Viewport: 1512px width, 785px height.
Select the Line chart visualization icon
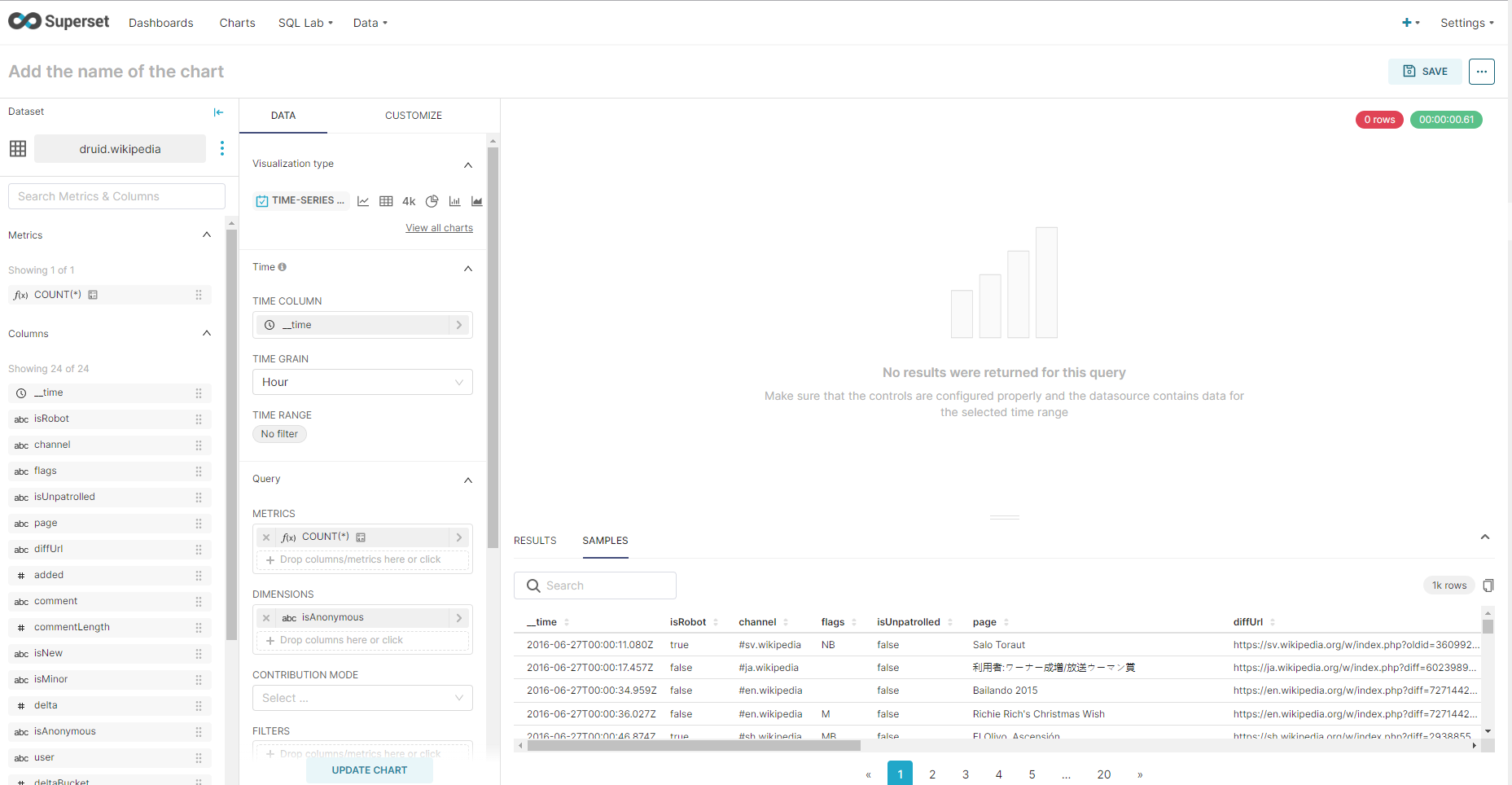pyautogui.click(x=363, y=201)
